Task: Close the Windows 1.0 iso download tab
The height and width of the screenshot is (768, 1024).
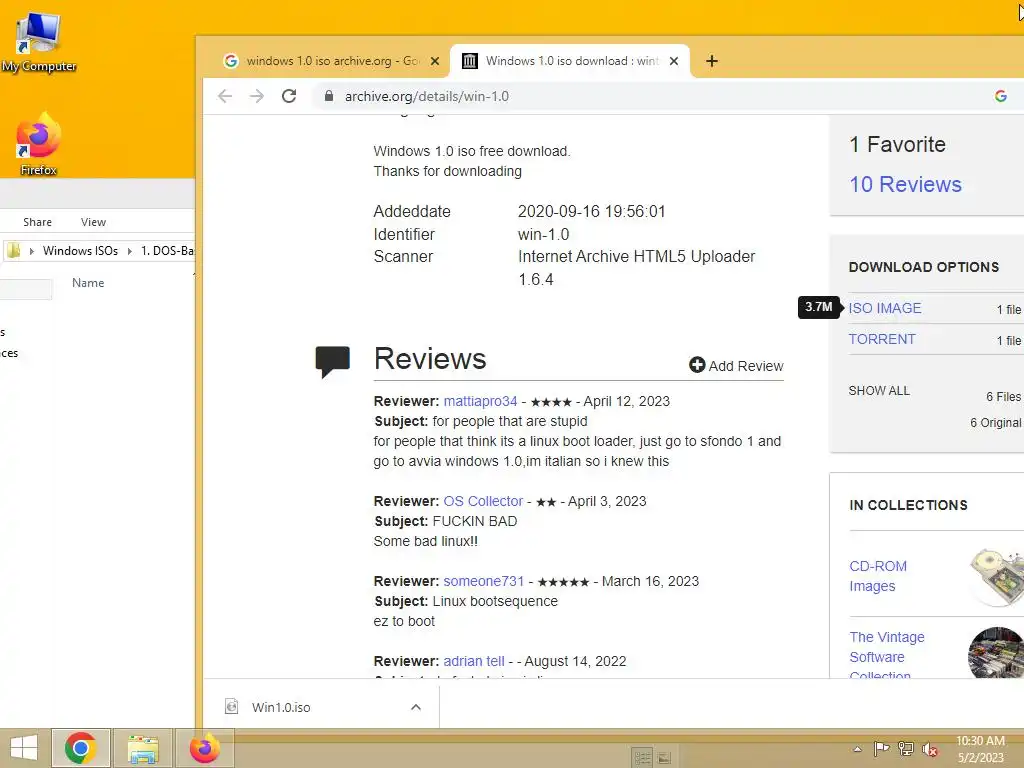Action: pyautogui.click(x=674, y=61)
